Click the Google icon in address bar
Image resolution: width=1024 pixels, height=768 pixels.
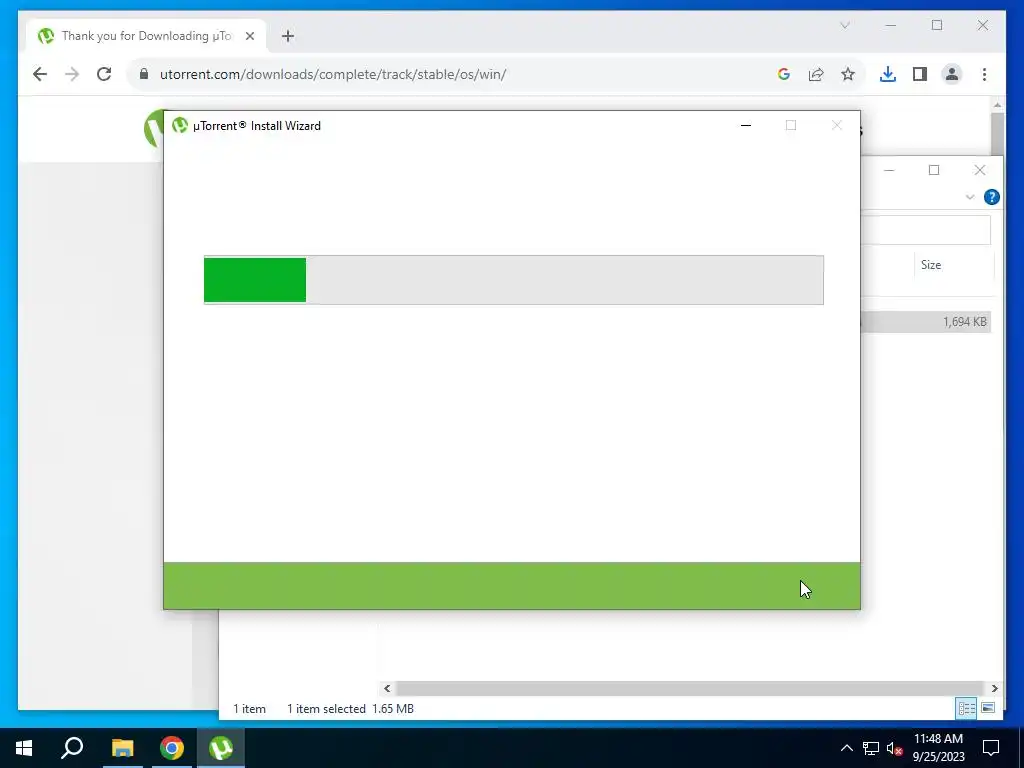tap(784, 74)
